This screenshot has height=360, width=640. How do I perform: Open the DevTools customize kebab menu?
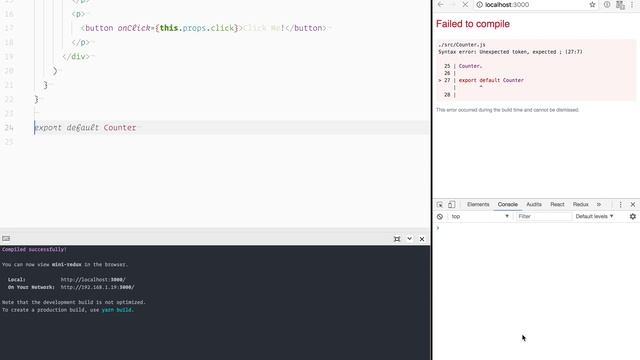tap(620, 204)
